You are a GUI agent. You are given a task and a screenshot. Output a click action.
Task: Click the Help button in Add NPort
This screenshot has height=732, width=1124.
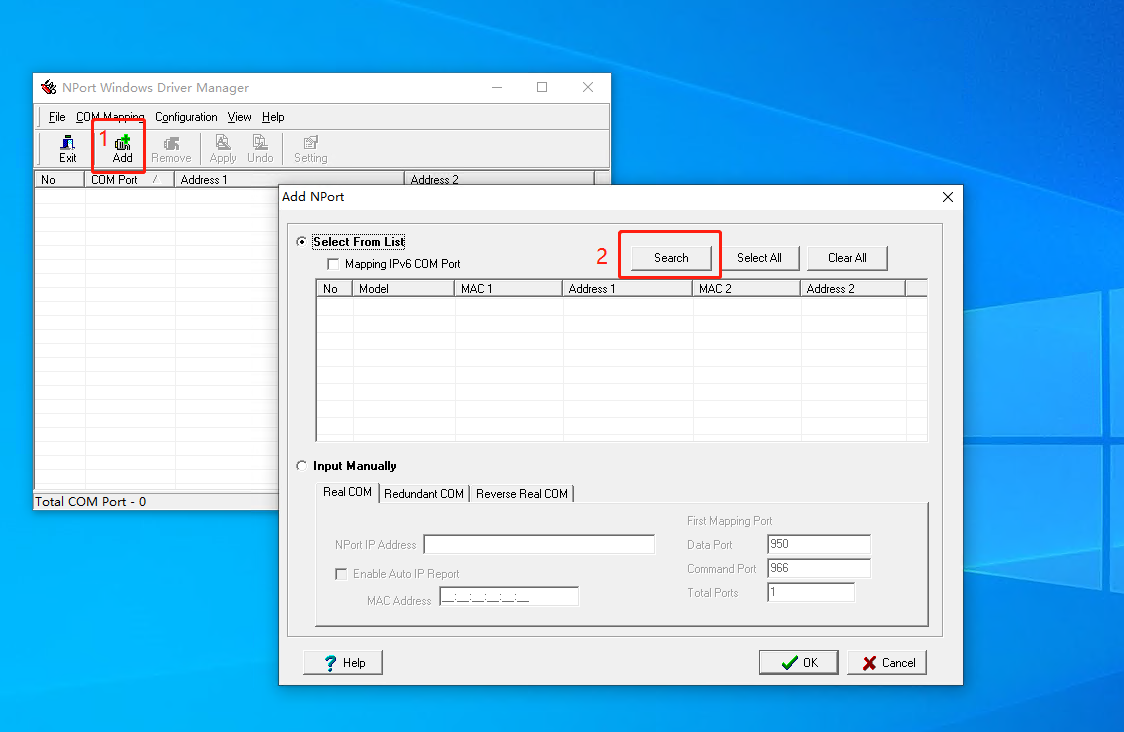point(343,662)
